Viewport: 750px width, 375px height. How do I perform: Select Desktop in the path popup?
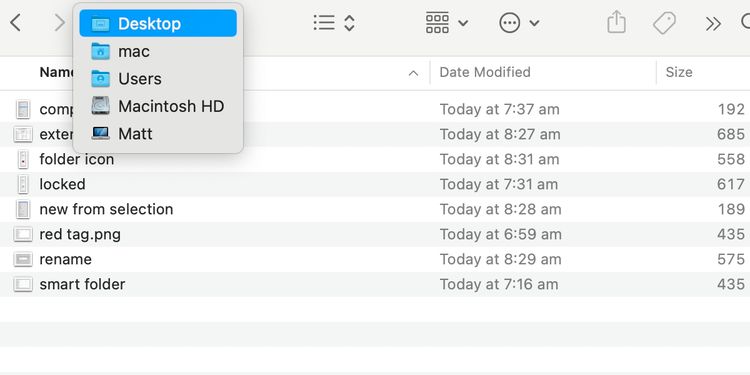click(x=158, y=23)
